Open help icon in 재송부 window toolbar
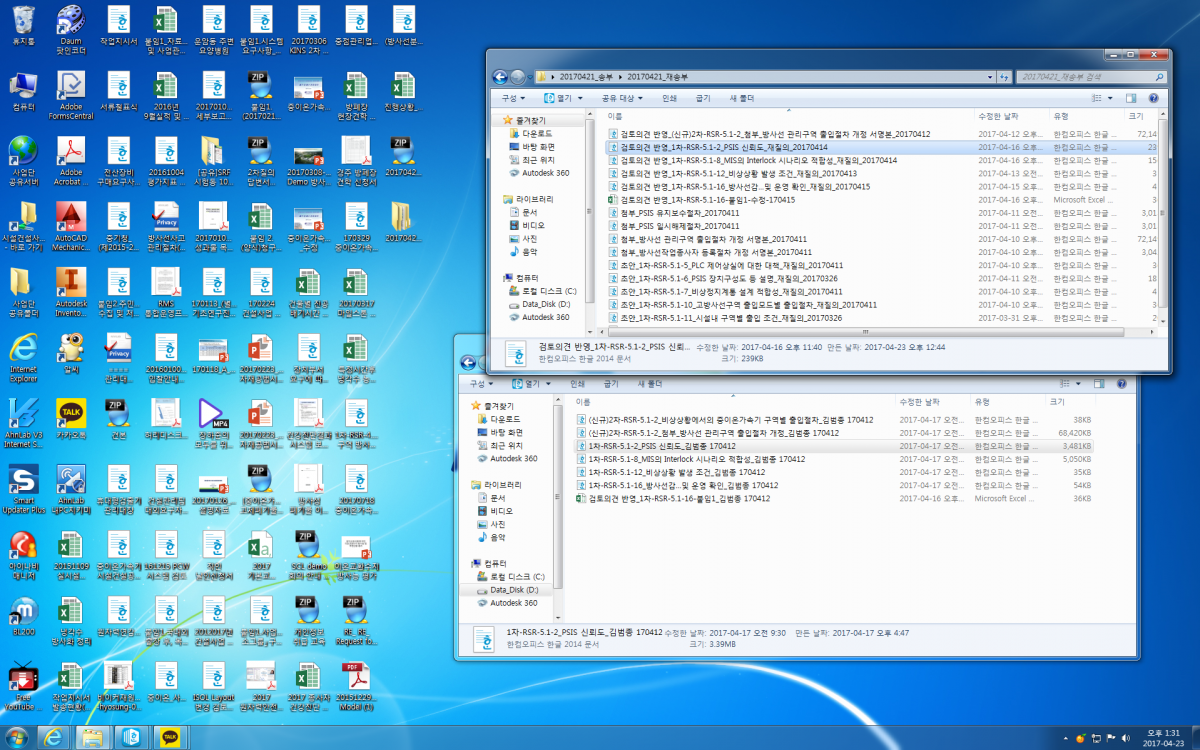Screen dimensions: 1200x750 1155,98
